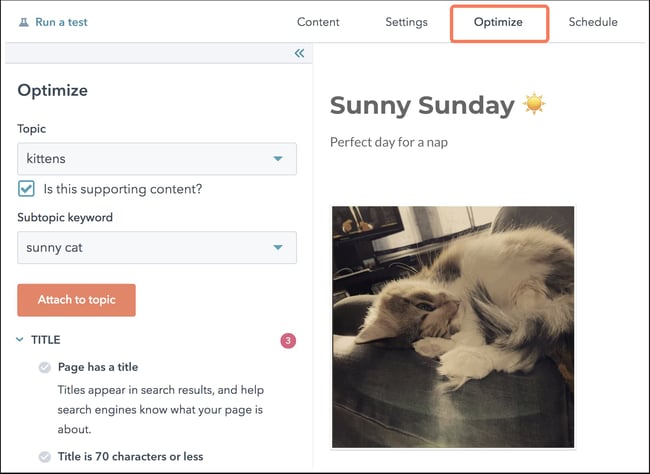Viewport: 650px width, 474px height.
Task: Uncheck Is this supporting content checkbox
Action: (x=27, y=188)
